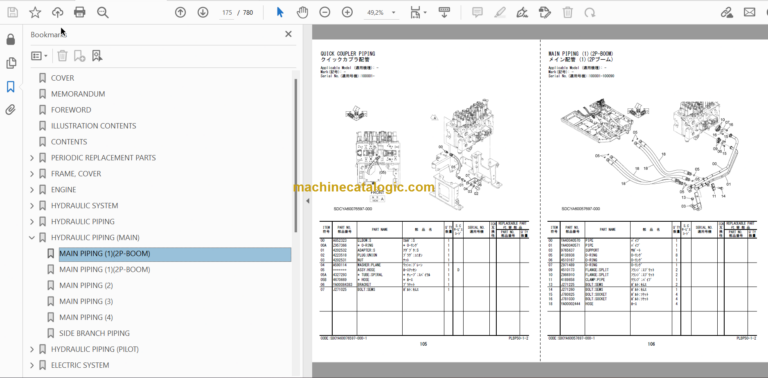Click the new bookmark icon
The height and width of the screenshot is (378, 768).
[79, 56]
